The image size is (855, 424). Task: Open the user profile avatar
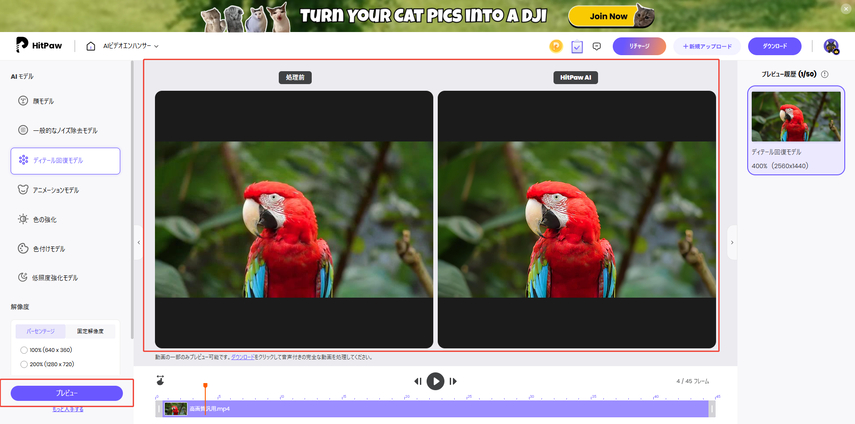click(831, 46)
